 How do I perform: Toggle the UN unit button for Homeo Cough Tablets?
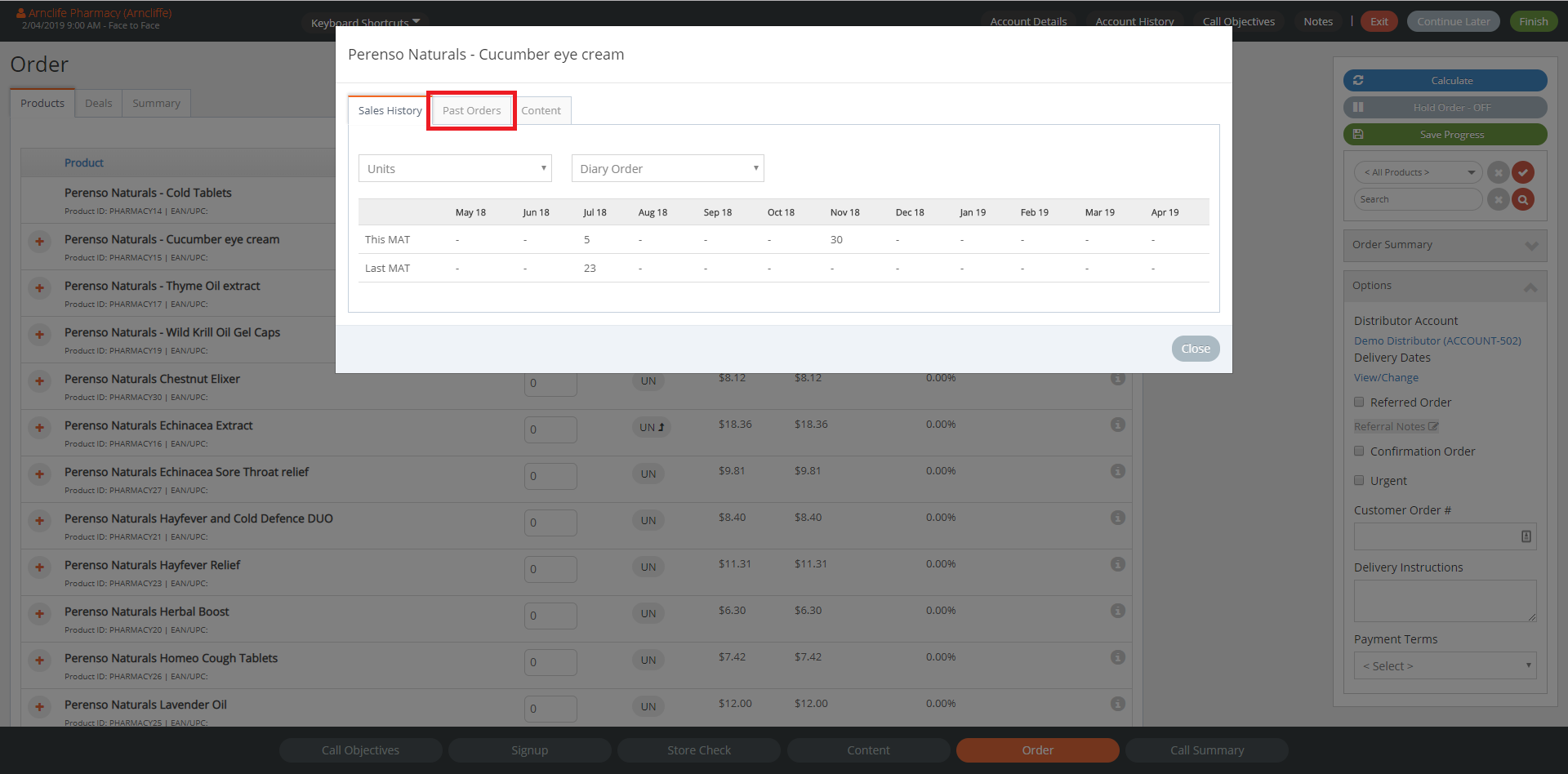648,660
